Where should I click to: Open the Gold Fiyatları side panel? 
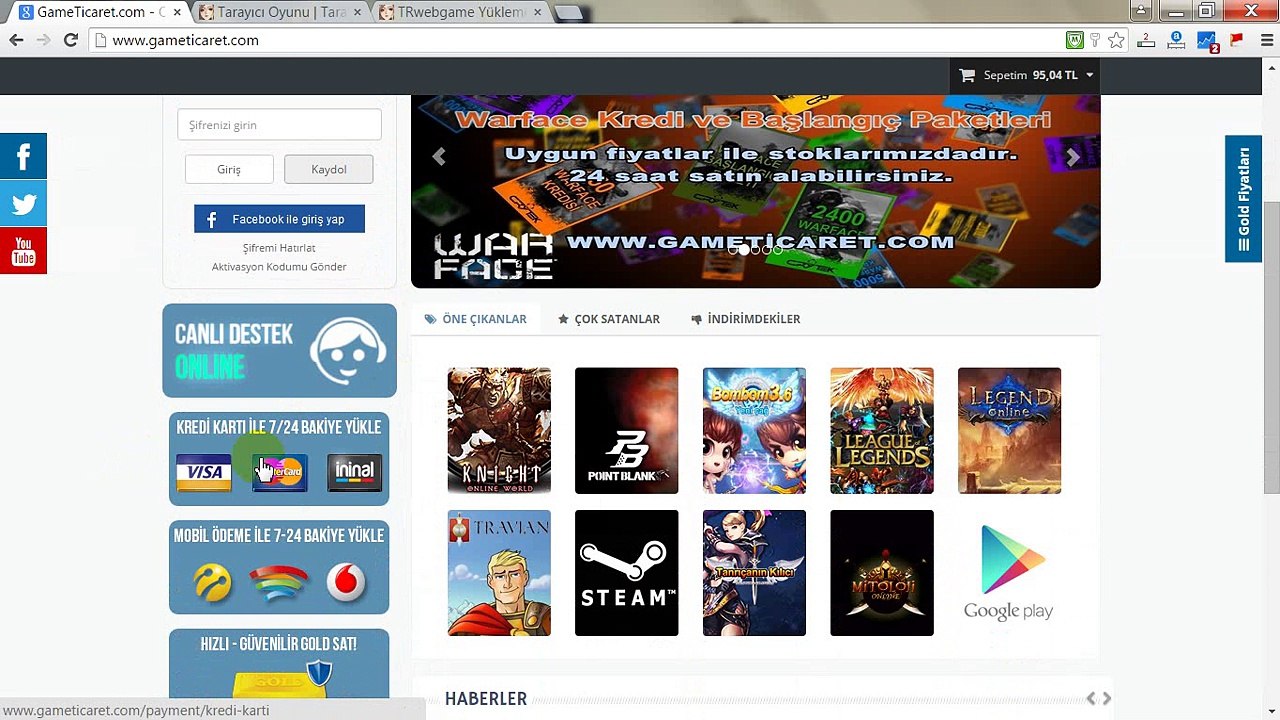[x=1243, y=199]
